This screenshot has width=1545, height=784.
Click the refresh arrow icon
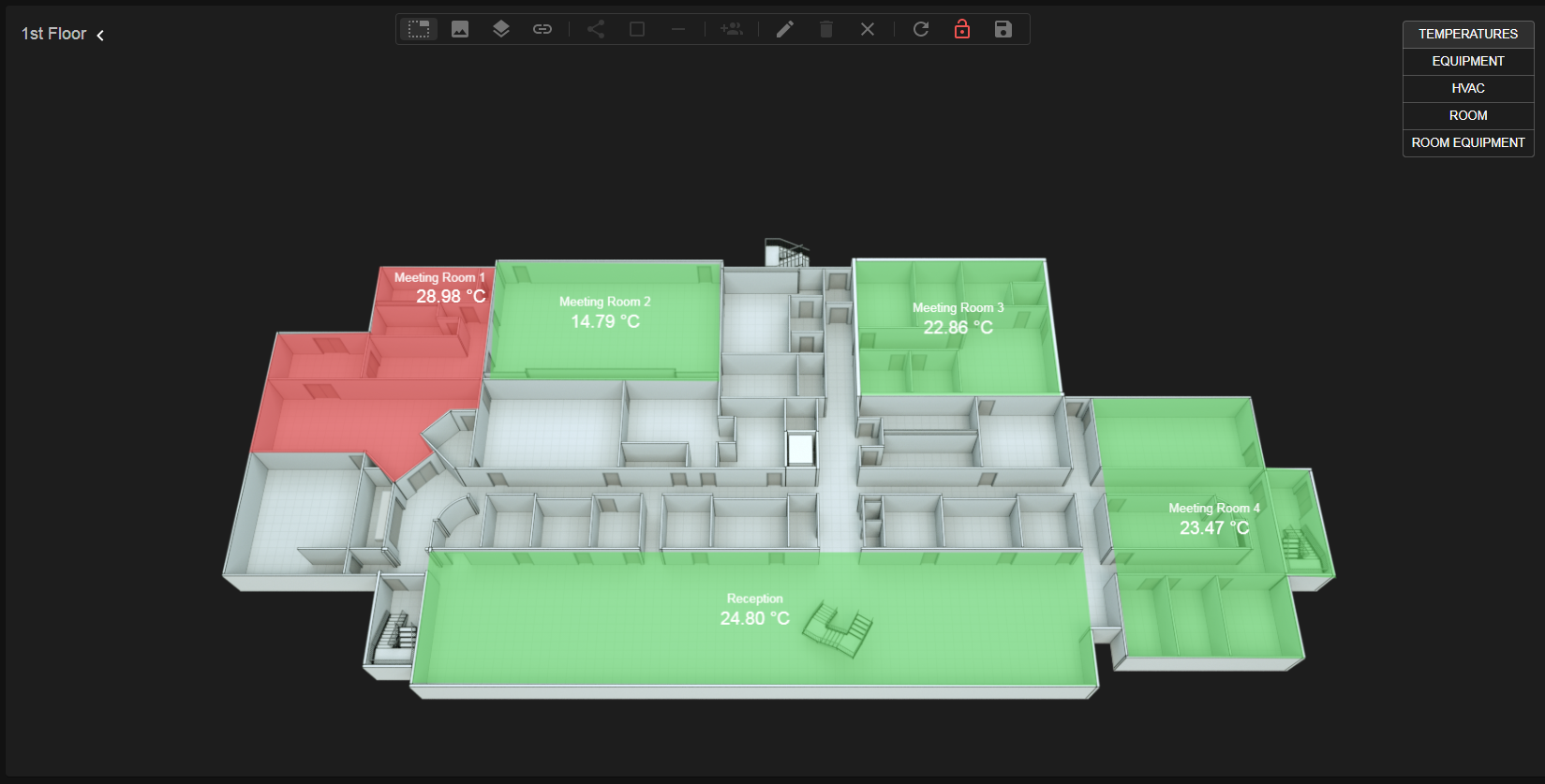tap(921, 29)
